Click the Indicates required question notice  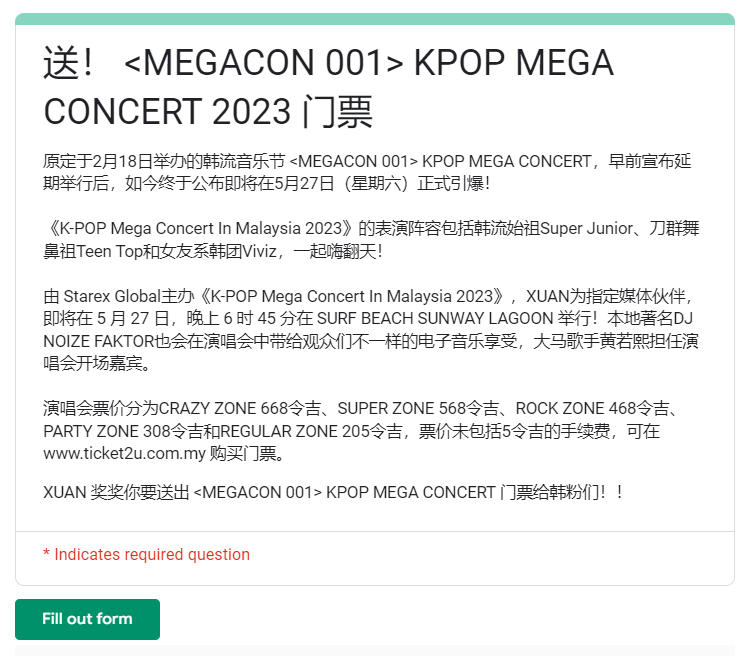[x=146, y=555]
